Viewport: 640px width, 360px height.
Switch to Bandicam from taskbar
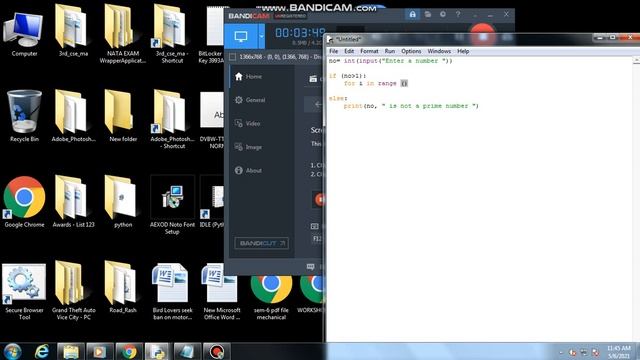tap(216, 351)
